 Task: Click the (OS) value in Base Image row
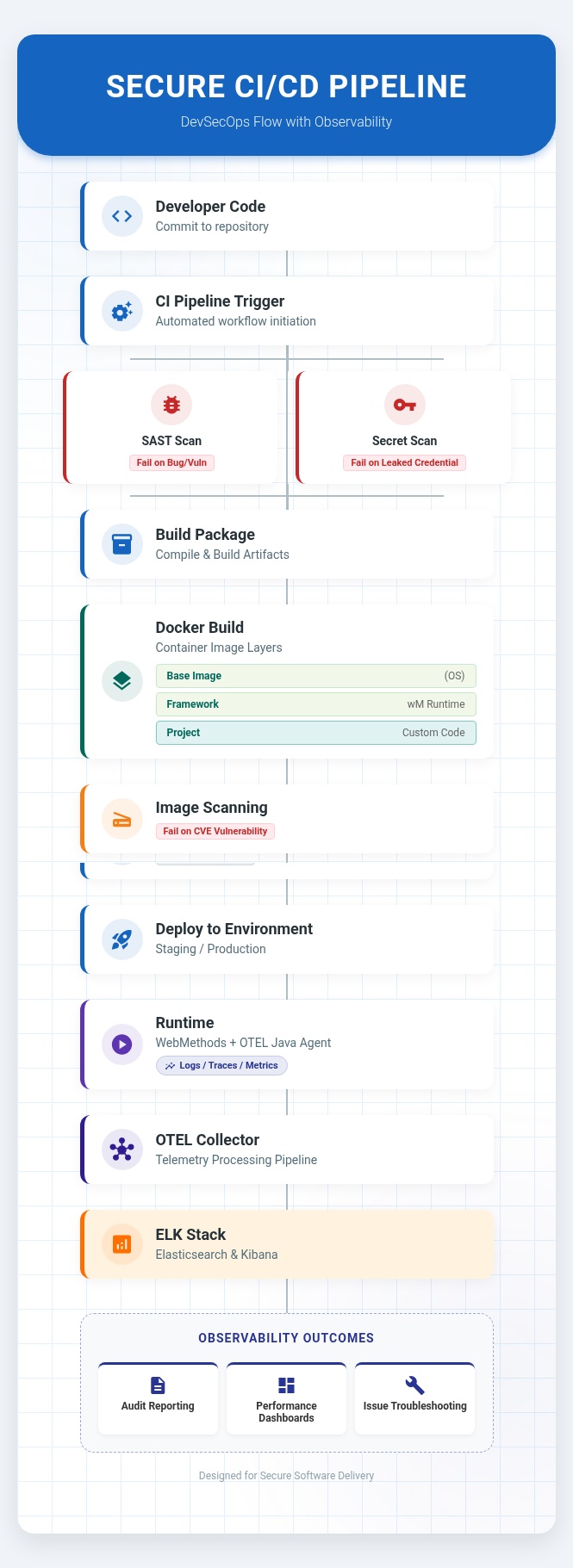(454, 676)
